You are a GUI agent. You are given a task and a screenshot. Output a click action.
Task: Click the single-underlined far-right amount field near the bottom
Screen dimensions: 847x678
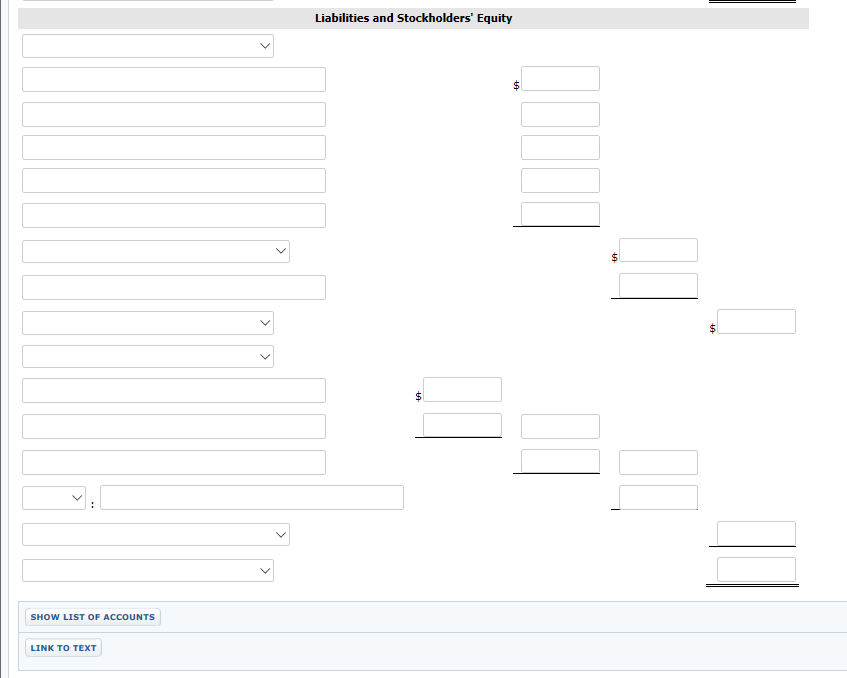(x=756, y=534)
